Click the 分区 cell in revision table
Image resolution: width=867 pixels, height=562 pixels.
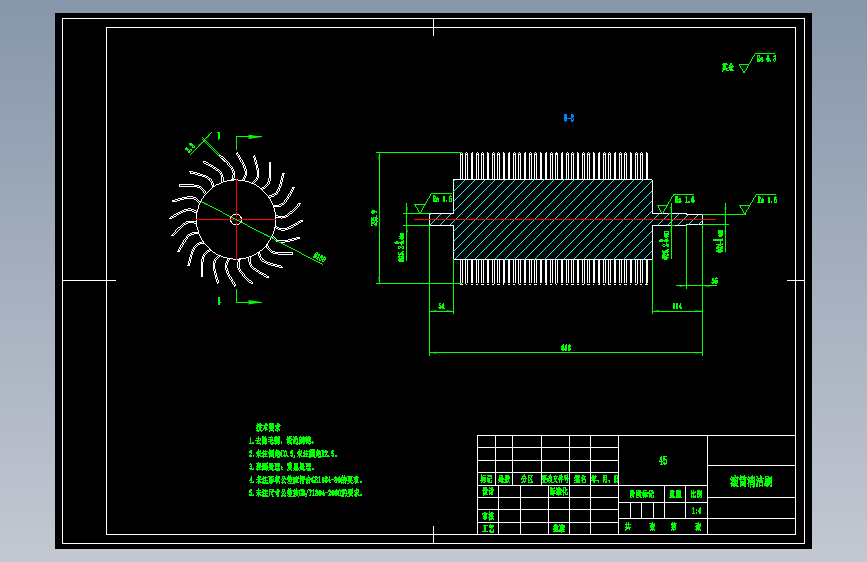[x=527, y=479]
